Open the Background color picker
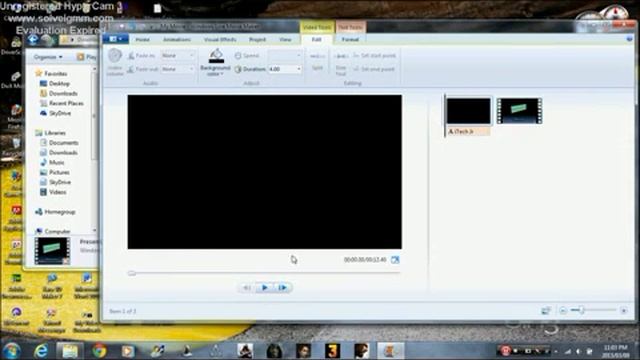Screen dimensions: 640x360 216,62
